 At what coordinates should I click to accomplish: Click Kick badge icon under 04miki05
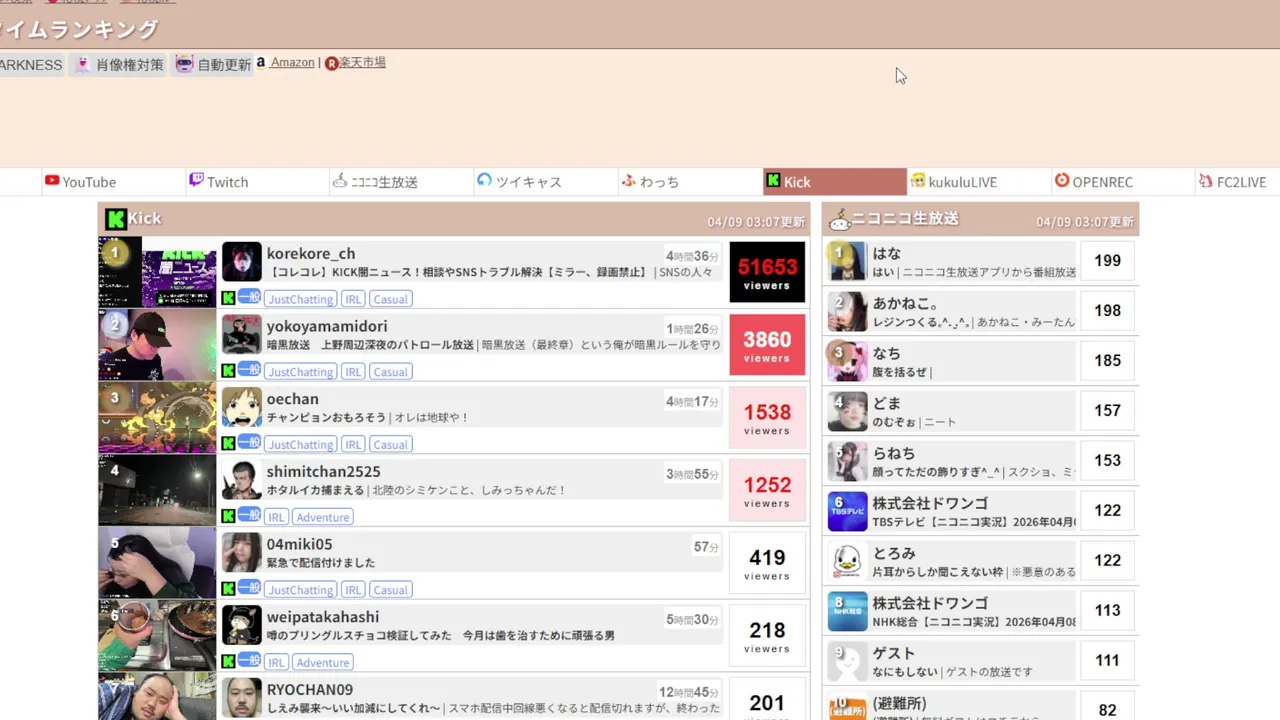[x=228, y=589]
